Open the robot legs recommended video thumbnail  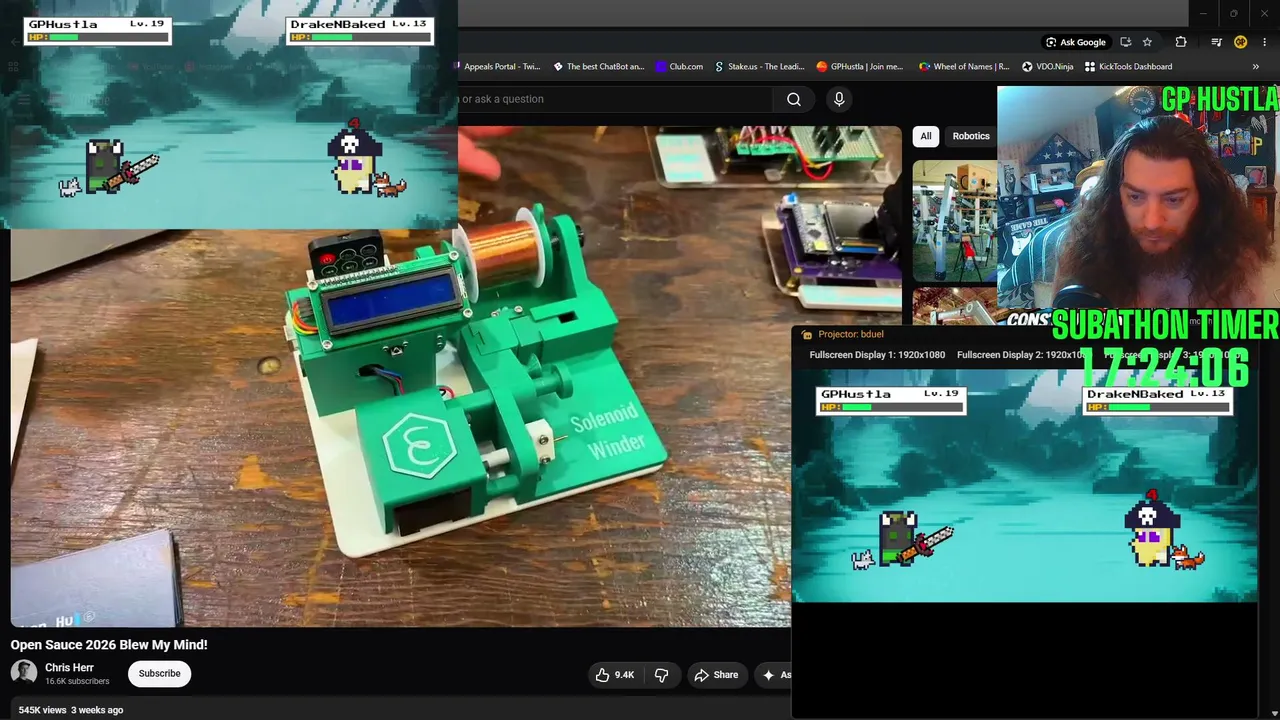[x=955, y=221]
